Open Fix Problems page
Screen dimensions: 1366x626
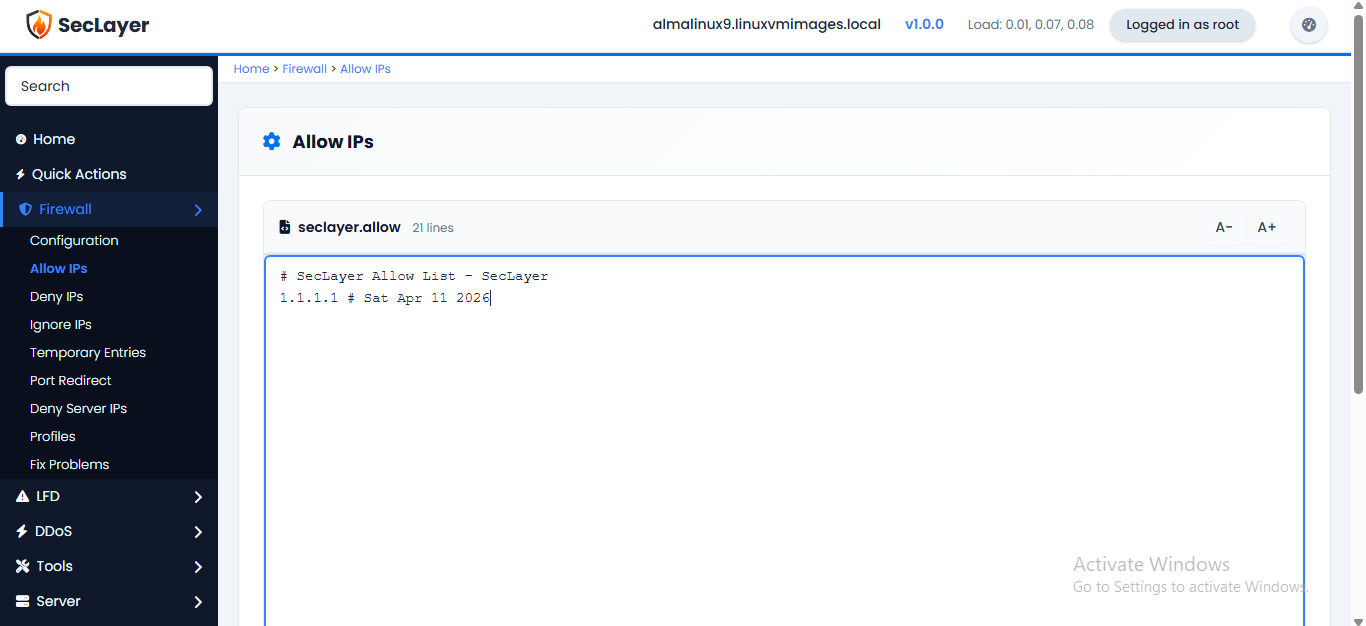(70, 464)
